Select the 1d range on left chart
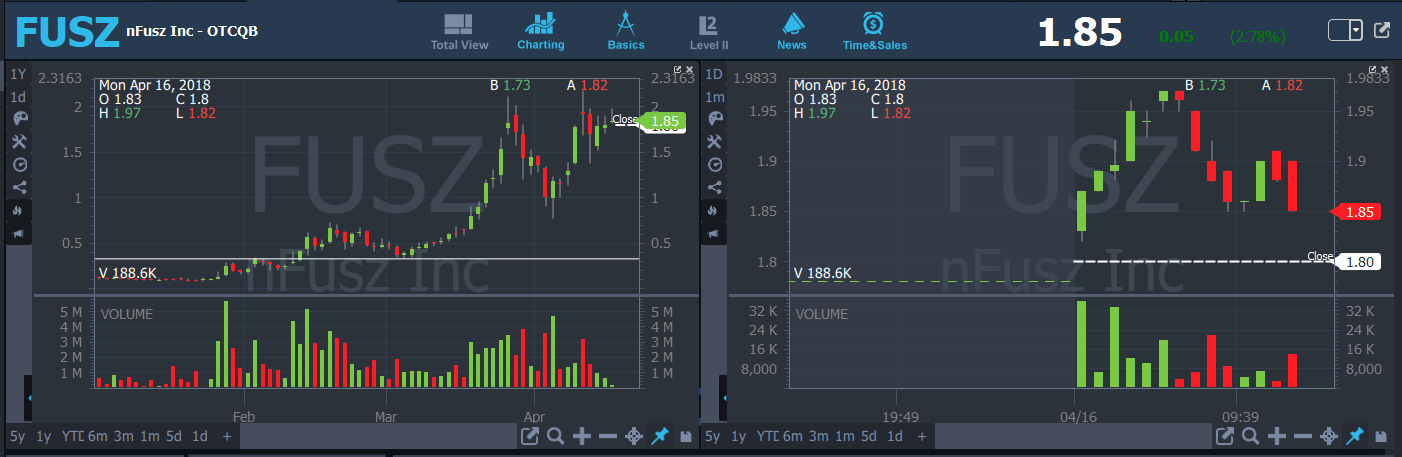 point(200,436)
